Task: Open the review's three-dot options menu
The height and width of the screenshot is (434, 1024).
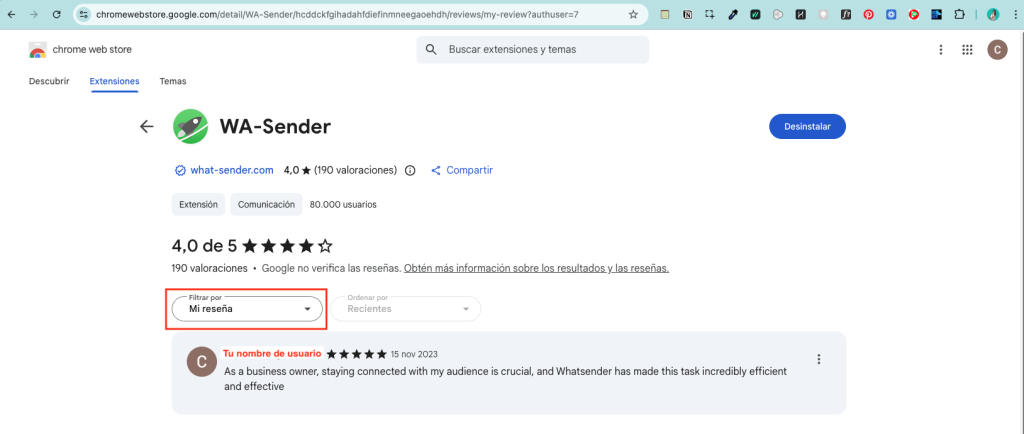Action: pos(819,360)
